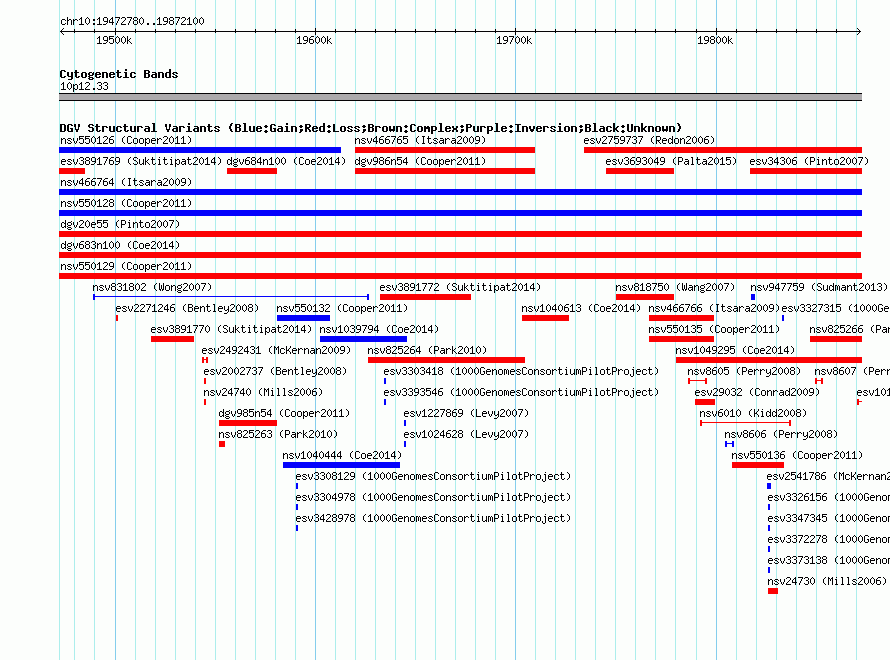This screenshot has height=660, width=890.
Task: Select dgv683n100 (Coe2014) label
Action: click(120, 245)
